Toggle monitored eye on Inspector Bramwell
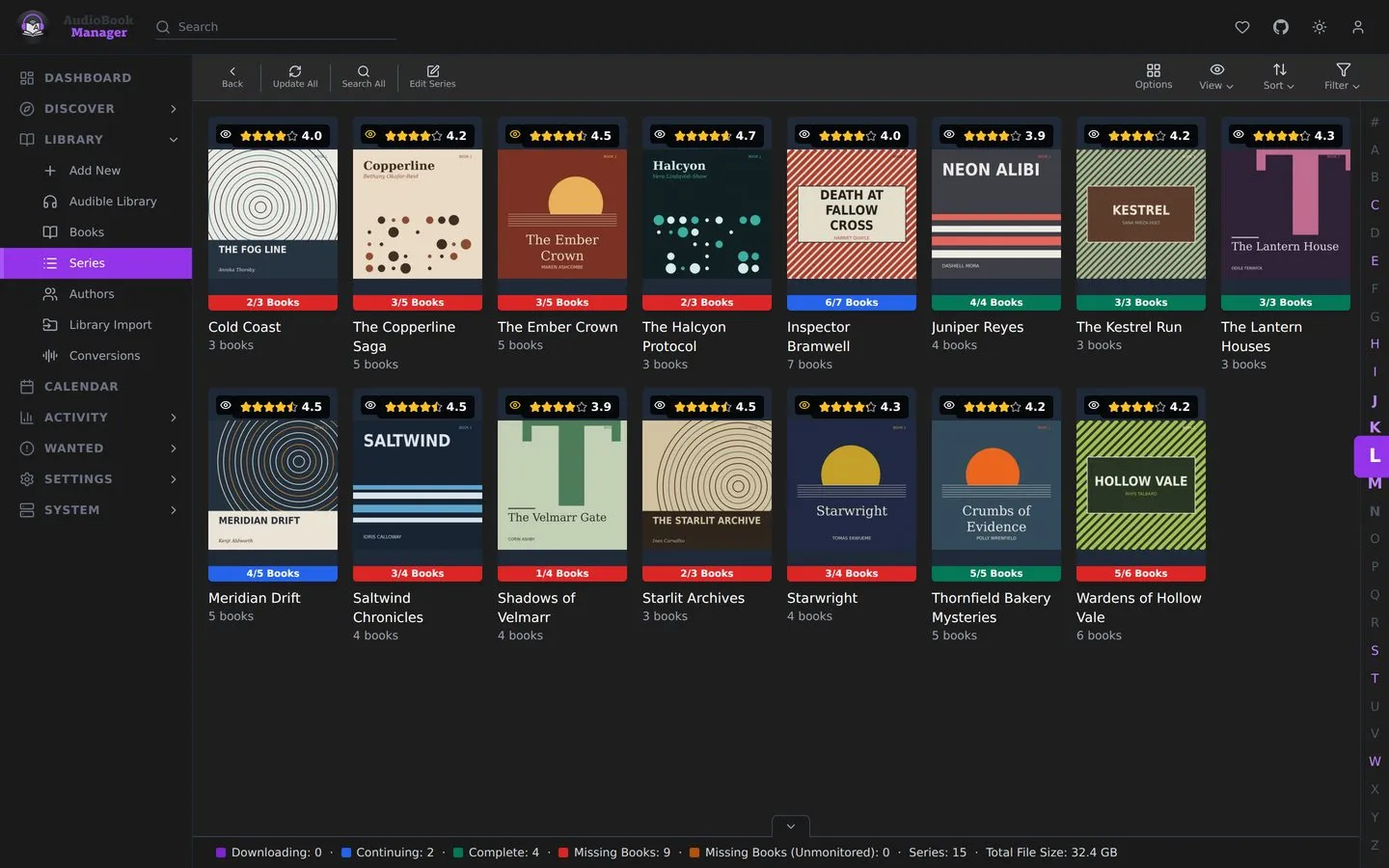This screenshot has width=1389, height=868. click(804, 135)
